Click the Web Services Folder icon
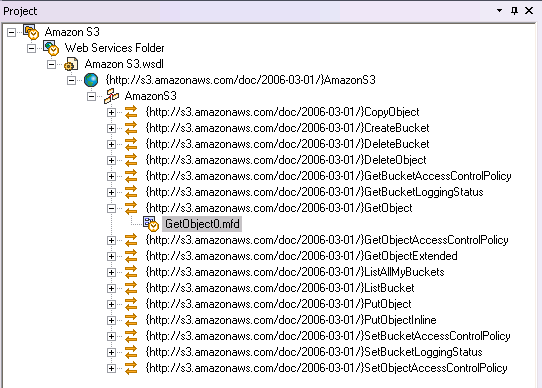 click(x=51, y=48)
